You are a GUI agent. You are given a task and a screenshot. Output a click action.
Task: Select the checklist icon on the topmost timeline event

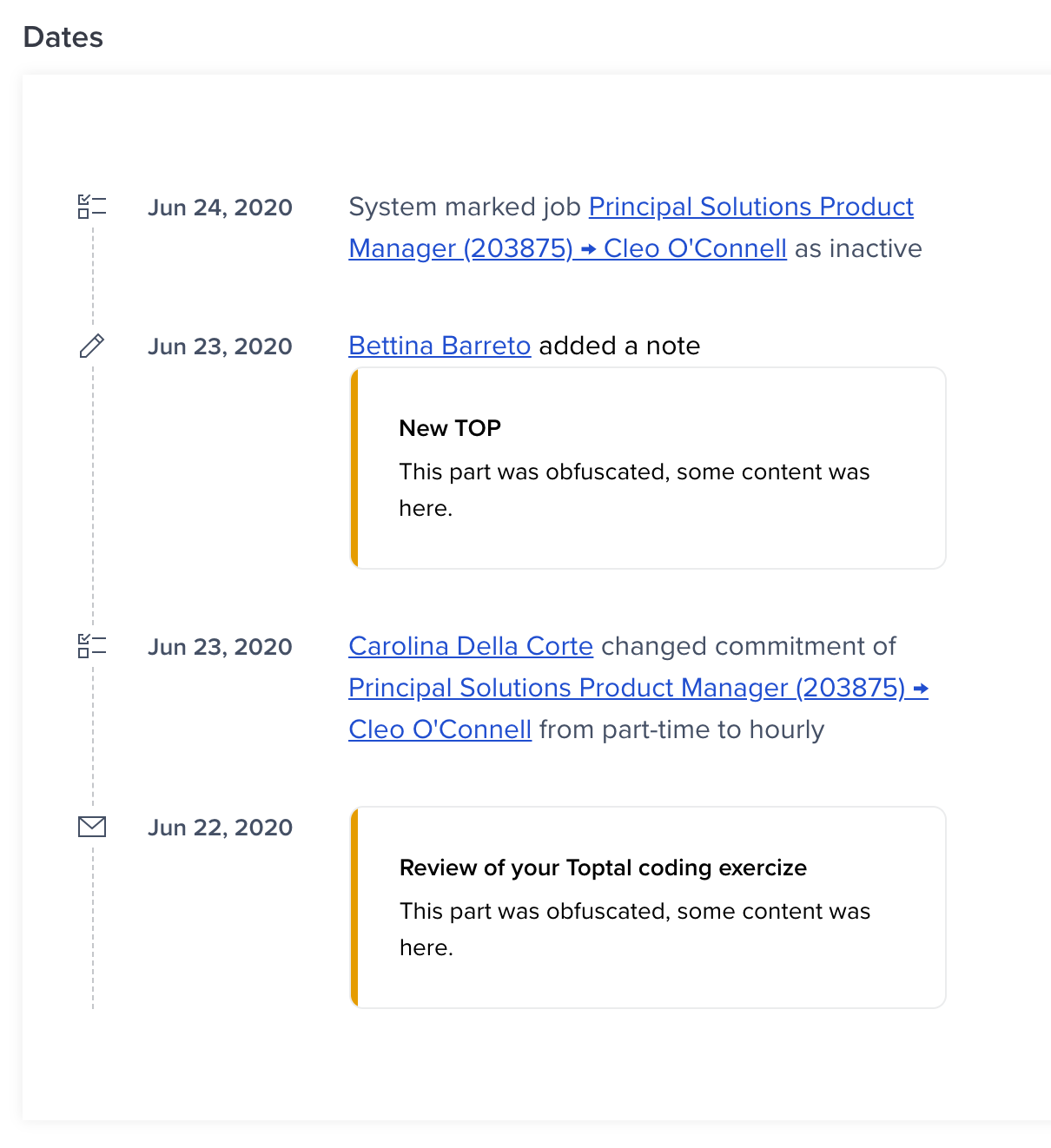[91, 208]
